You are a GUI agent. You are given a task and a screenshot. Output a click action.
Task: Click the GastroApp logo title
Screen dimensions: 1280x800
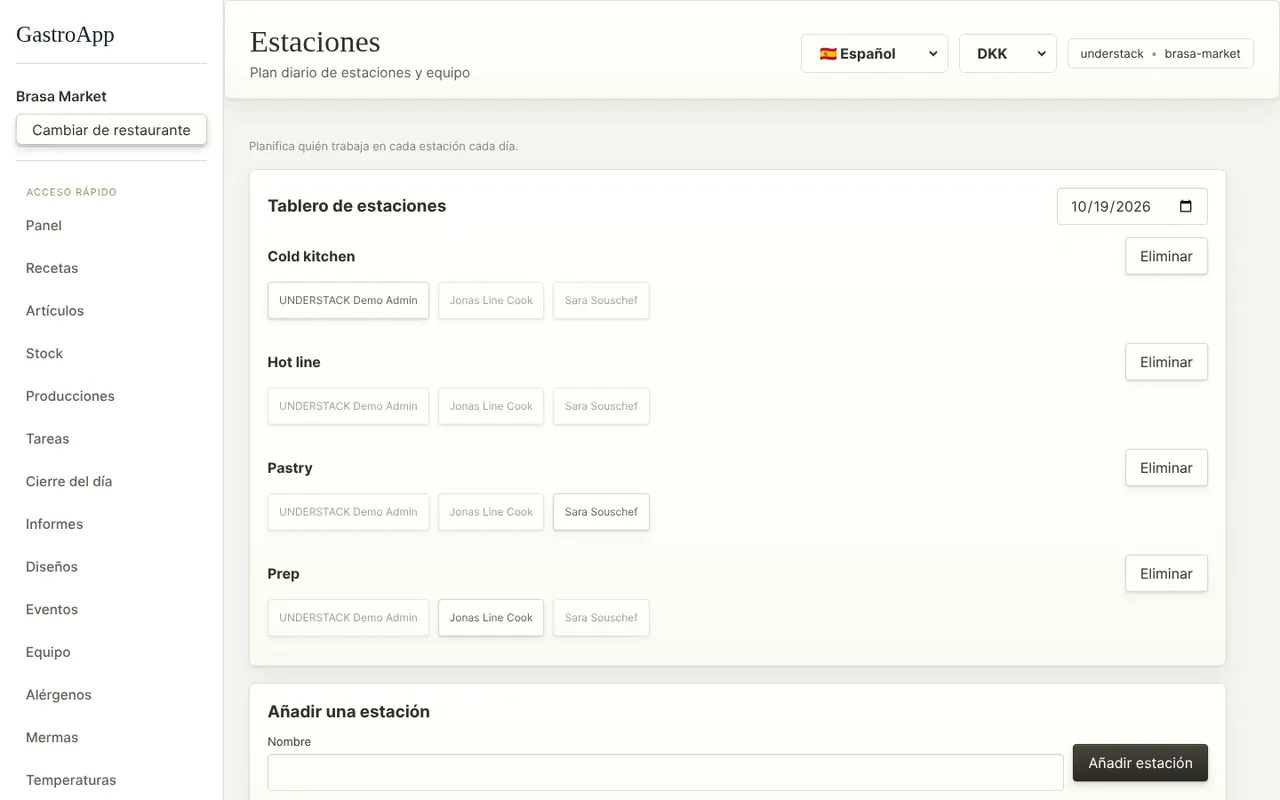(65, 34)
